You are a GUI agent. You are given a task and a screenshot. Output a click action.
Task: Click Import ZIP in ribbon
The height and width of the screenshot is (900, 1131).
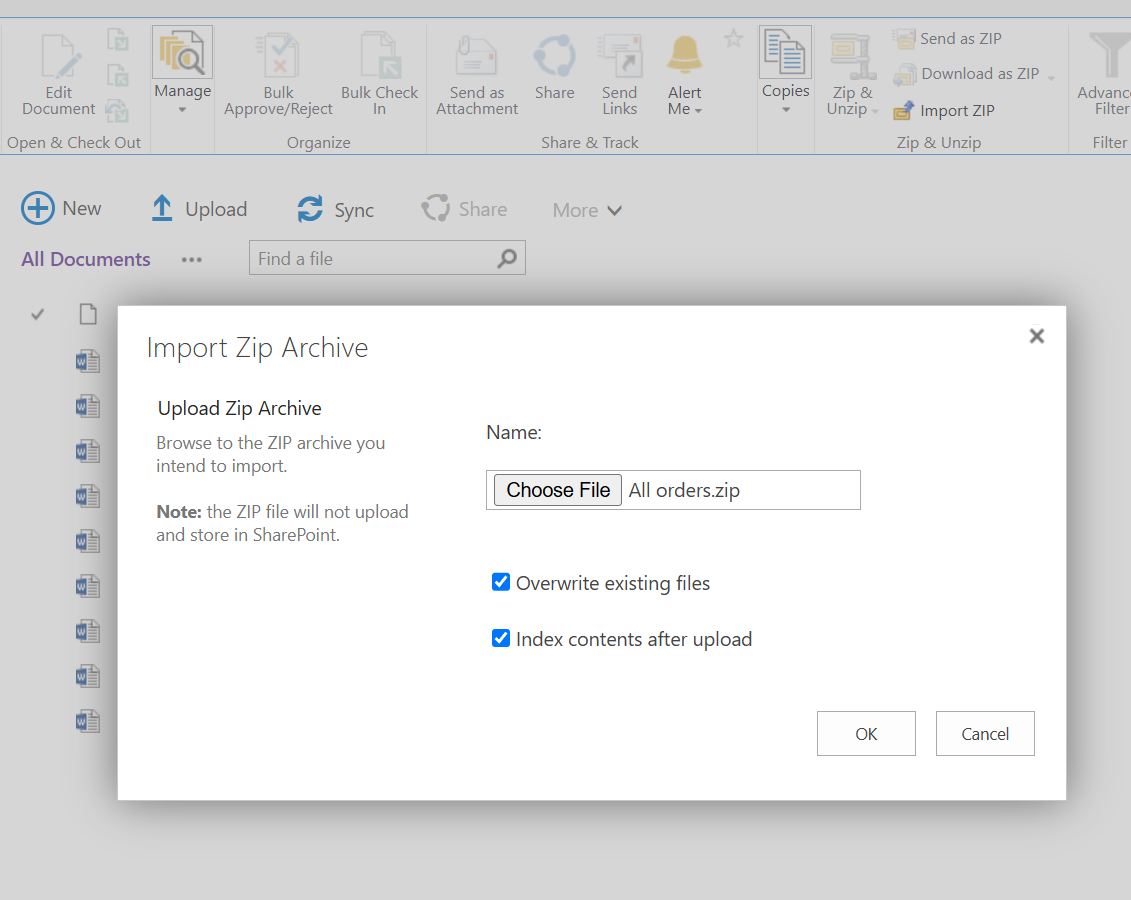pos(944,111)
